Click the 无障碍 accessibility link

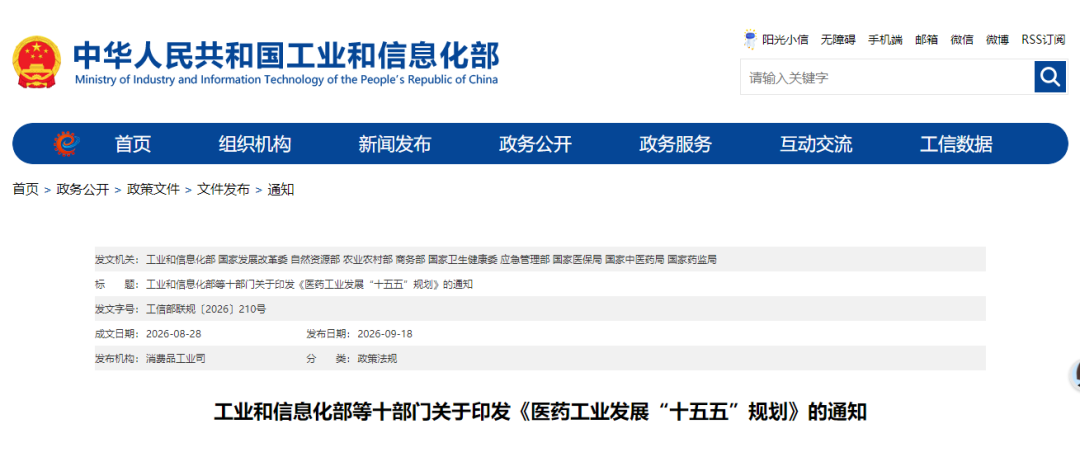click(x=838, y=40)
